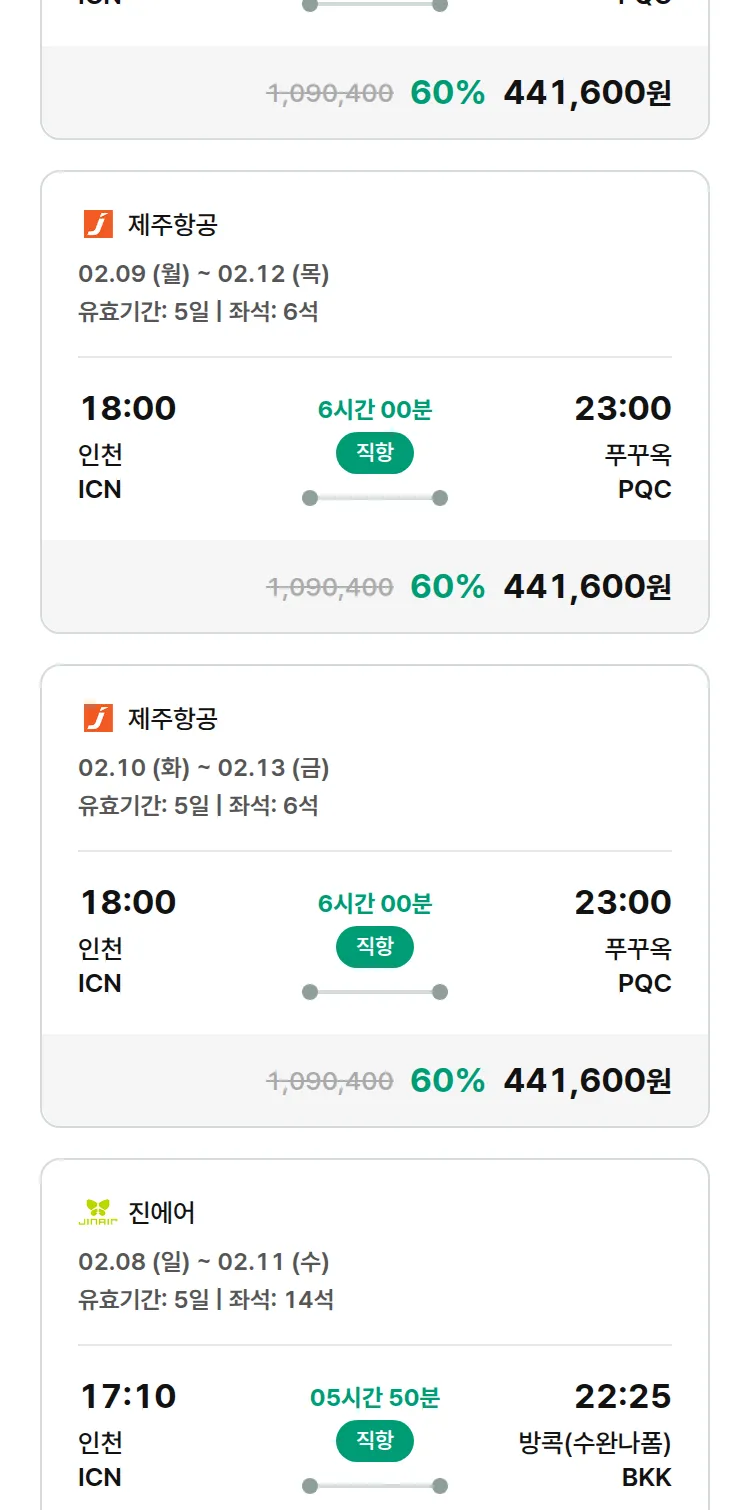Screen dimensions: 750x1510
Task: Click the Jeju Air logo on the 02.10 flight
Action: coord(98,718)
